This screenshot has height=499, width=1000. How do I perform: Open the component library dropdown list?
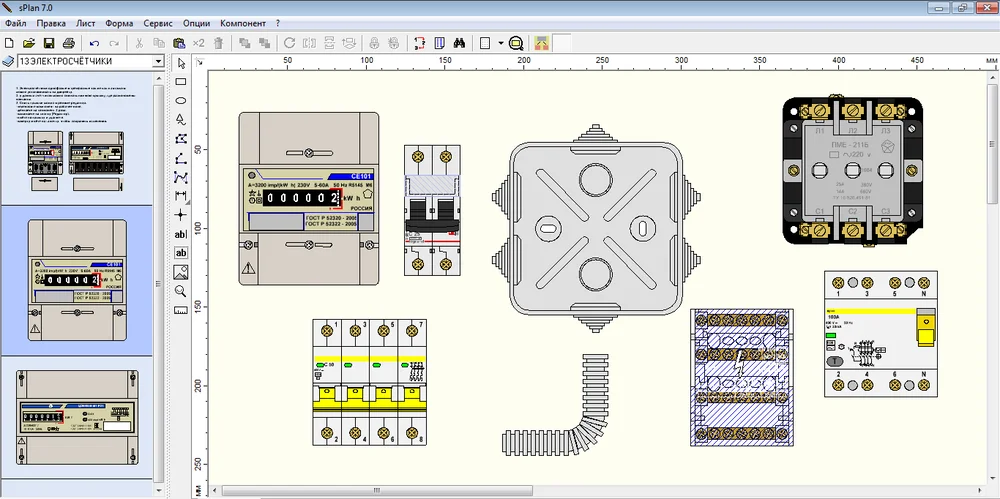point(157,62)
